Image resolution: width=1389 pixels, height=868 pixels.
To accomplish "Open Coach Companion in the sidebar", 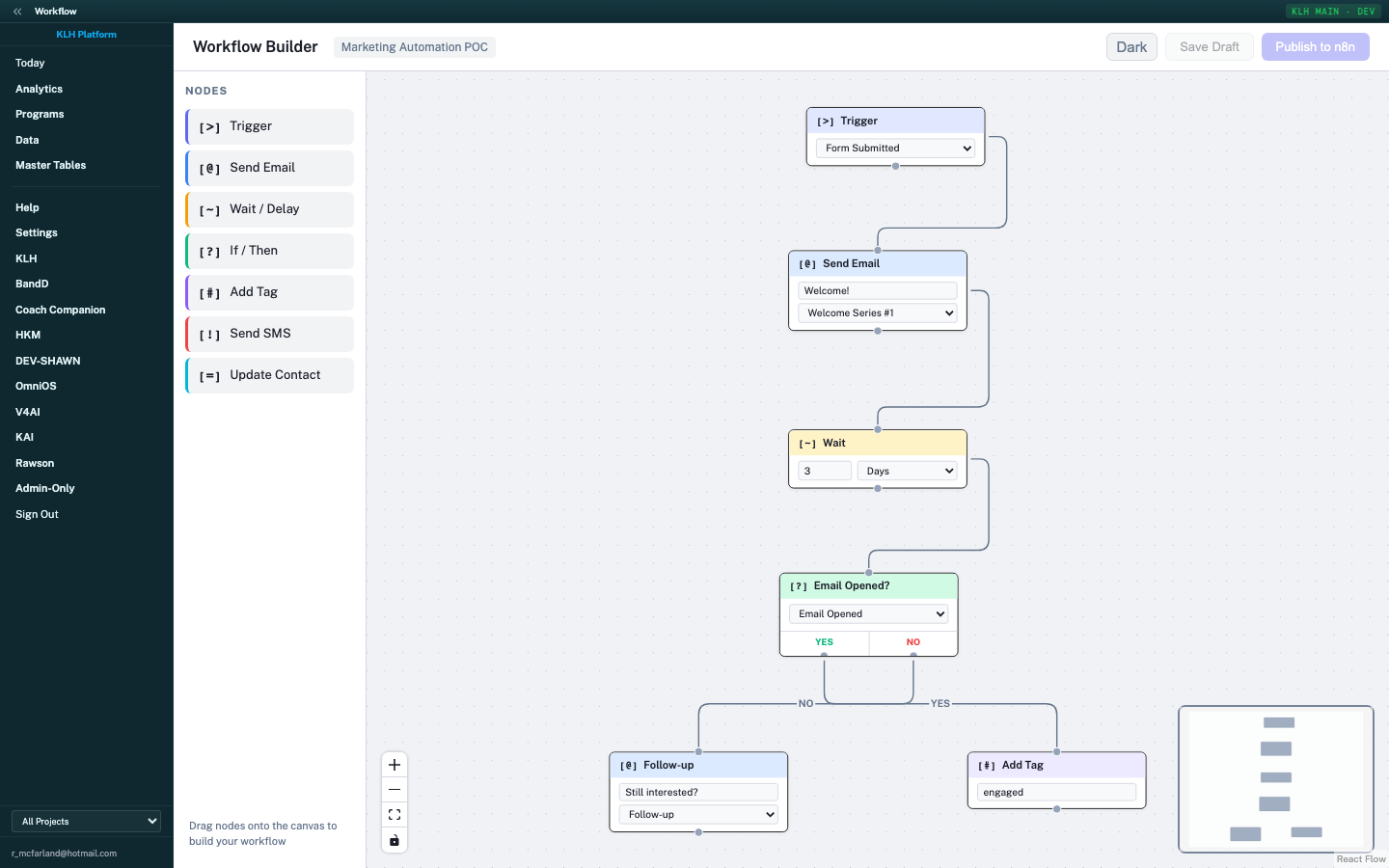I will (61, 310).
